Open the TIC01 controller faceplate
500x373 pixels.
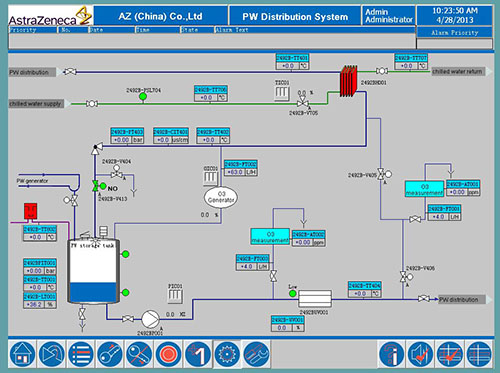282,93
